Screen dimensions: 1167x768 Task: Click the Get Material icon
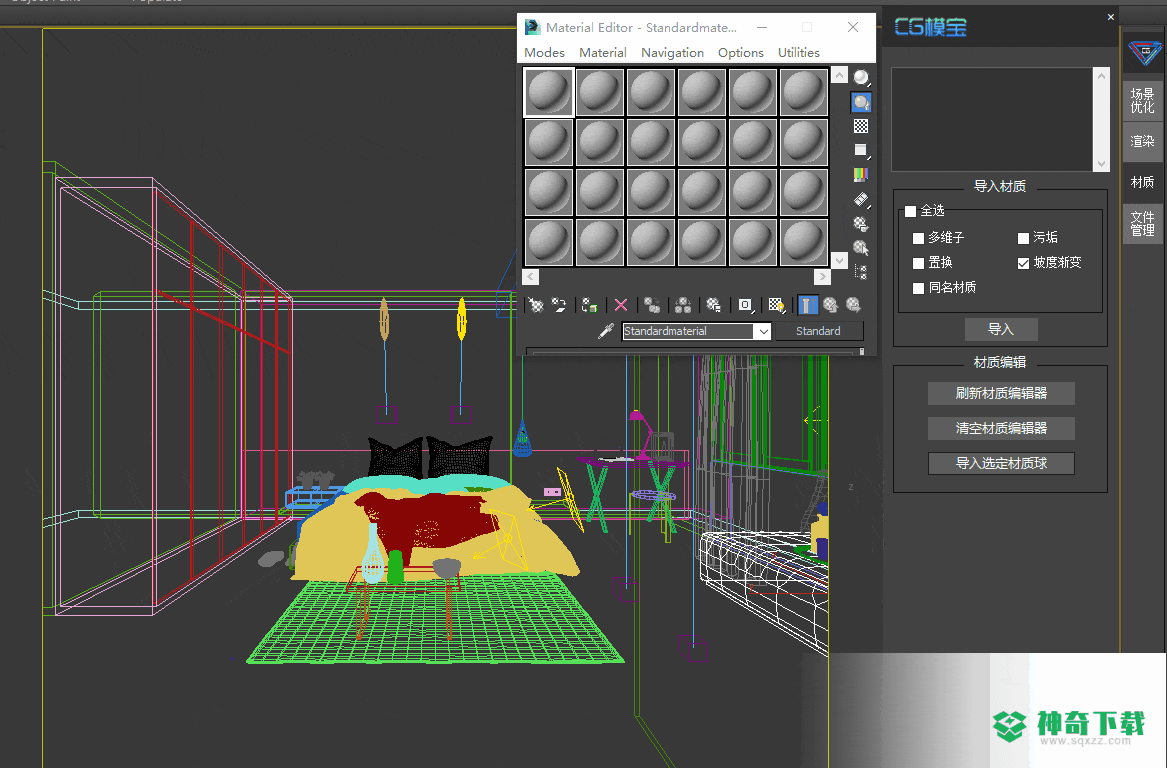[536, 305]
